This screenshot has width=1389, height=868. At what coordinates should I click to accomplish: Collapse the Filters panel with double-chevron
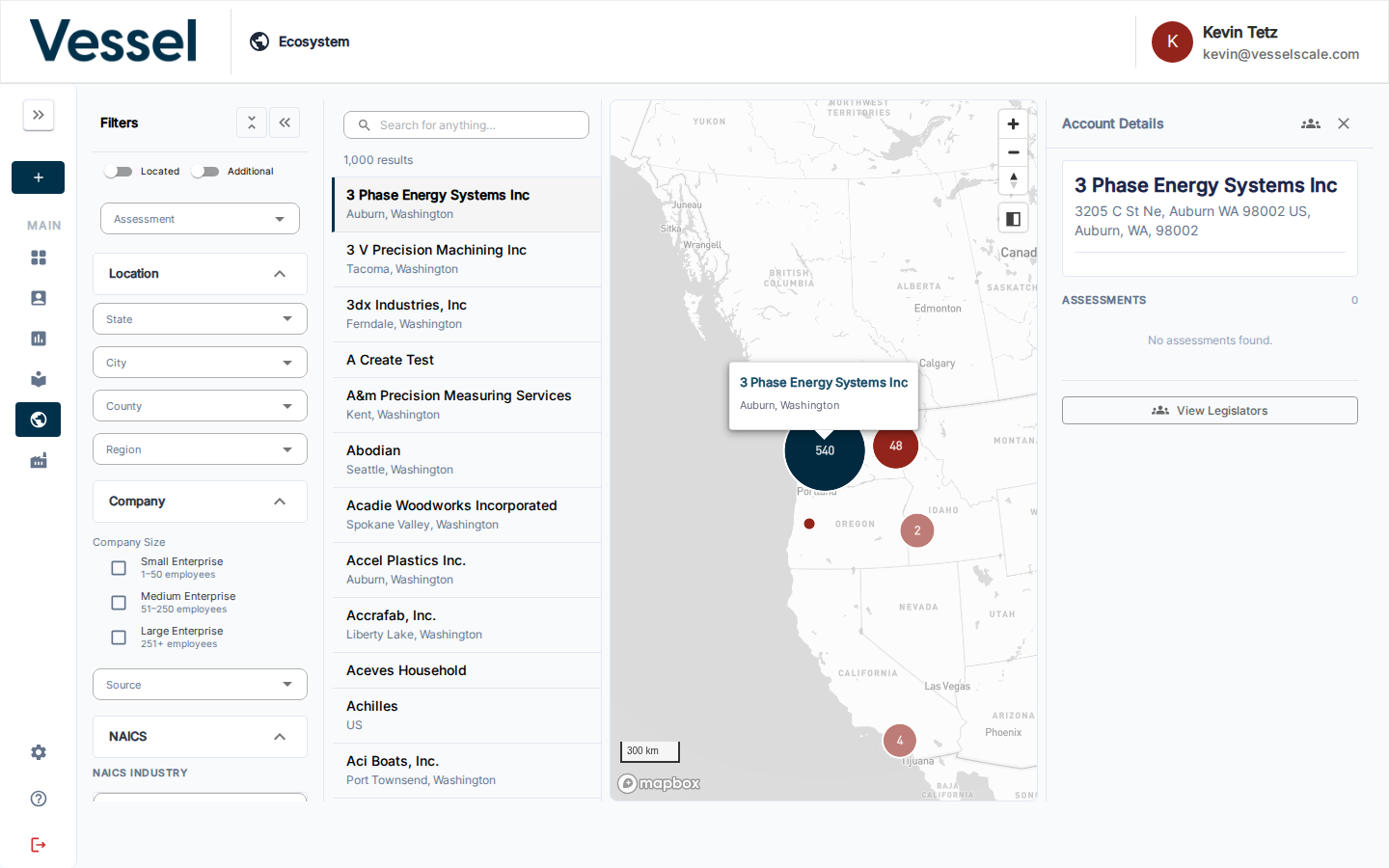(x=285, y=122)
